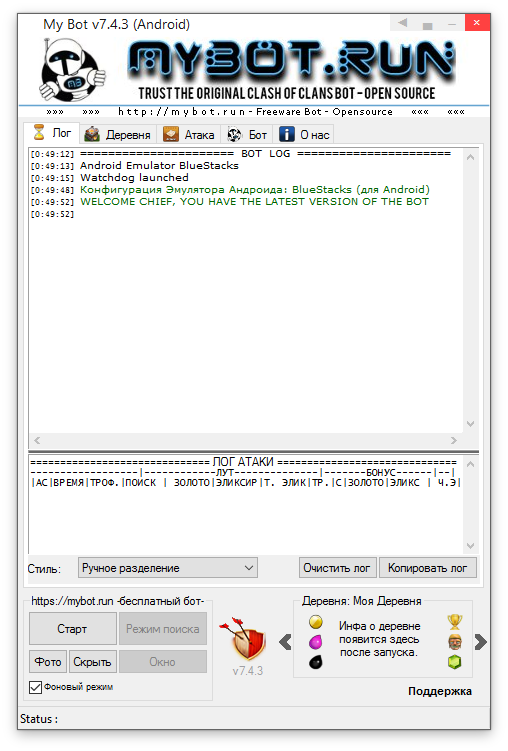This screenshot has width=508, height=751.
Task: Click the green gem icon
Action: tap(454, 662)
